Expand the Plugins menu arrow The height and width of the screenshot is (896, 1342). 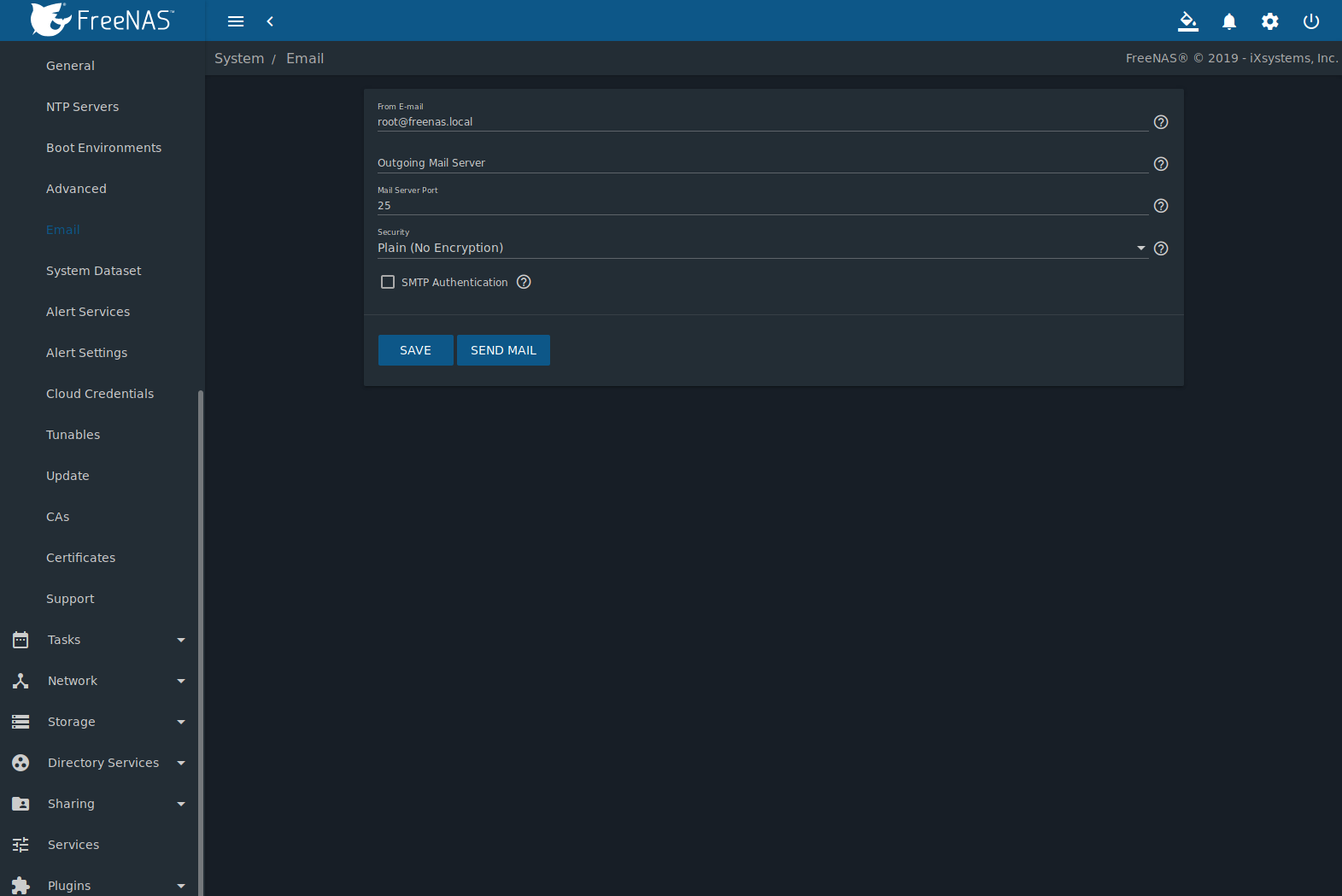coord(181,886)
